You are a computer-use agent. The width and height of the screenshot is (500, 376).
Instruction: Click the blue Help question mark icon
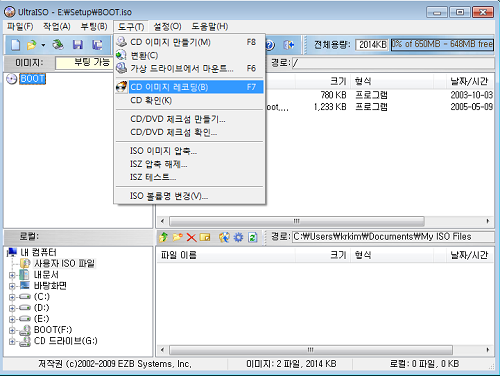pyautogui.click(x=270, y=45)
